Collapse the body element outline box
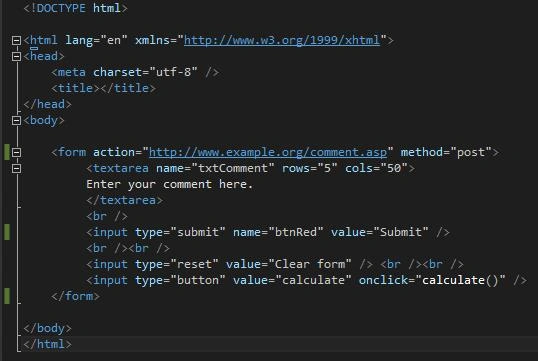This screenshot has width=538, height=361. (16, 120)
